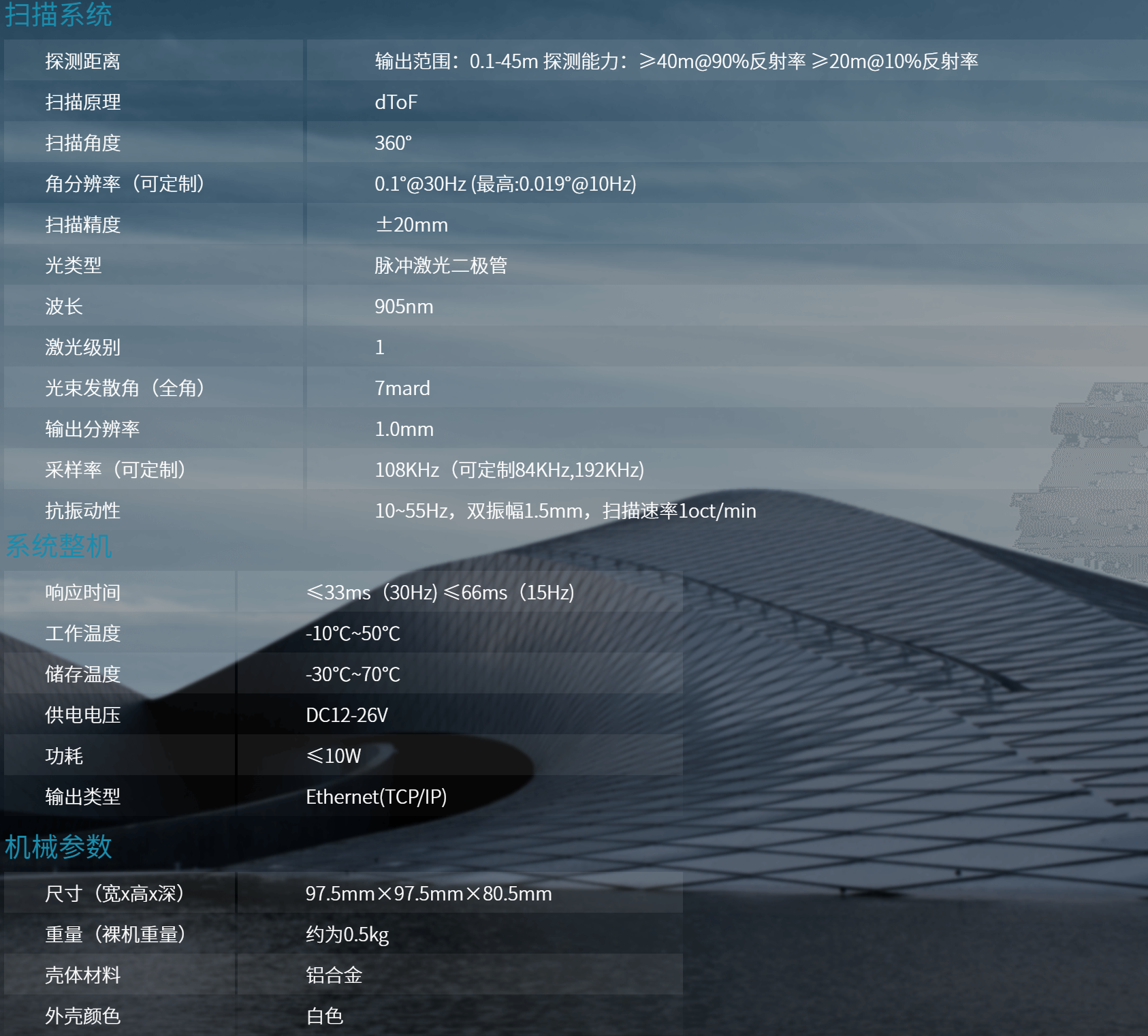Click the '输出类型' label
Screen dimensions: 1148x1036
[82, 797]
